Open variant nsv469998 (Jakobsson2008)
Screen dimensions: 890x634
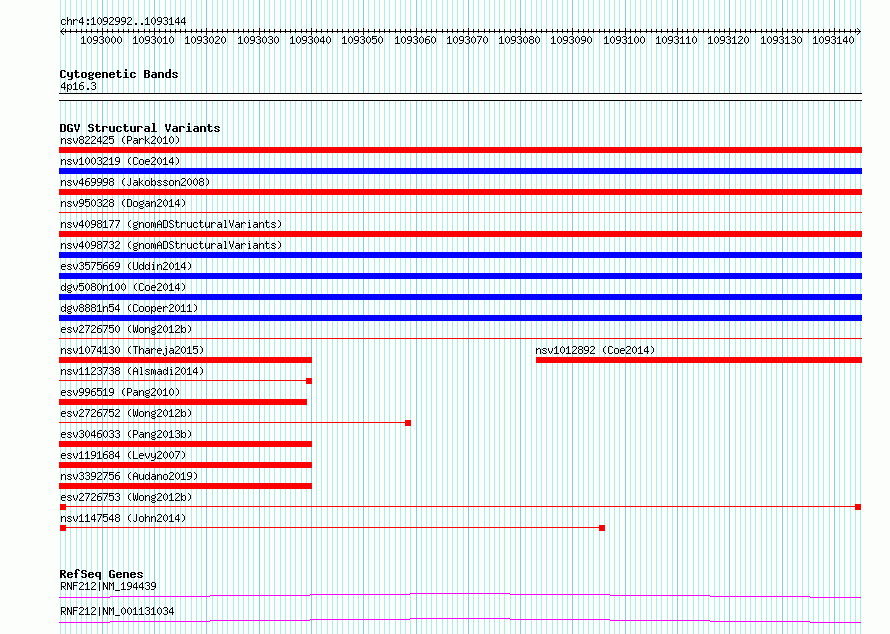coord(135,182)
